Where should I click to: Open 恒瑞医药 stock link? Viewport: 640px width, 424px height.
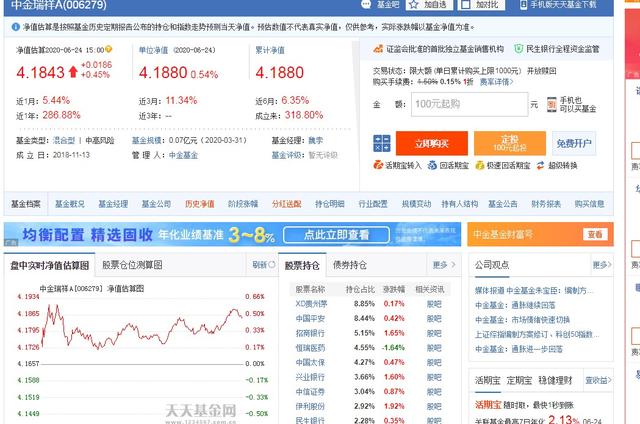[310, 348]
